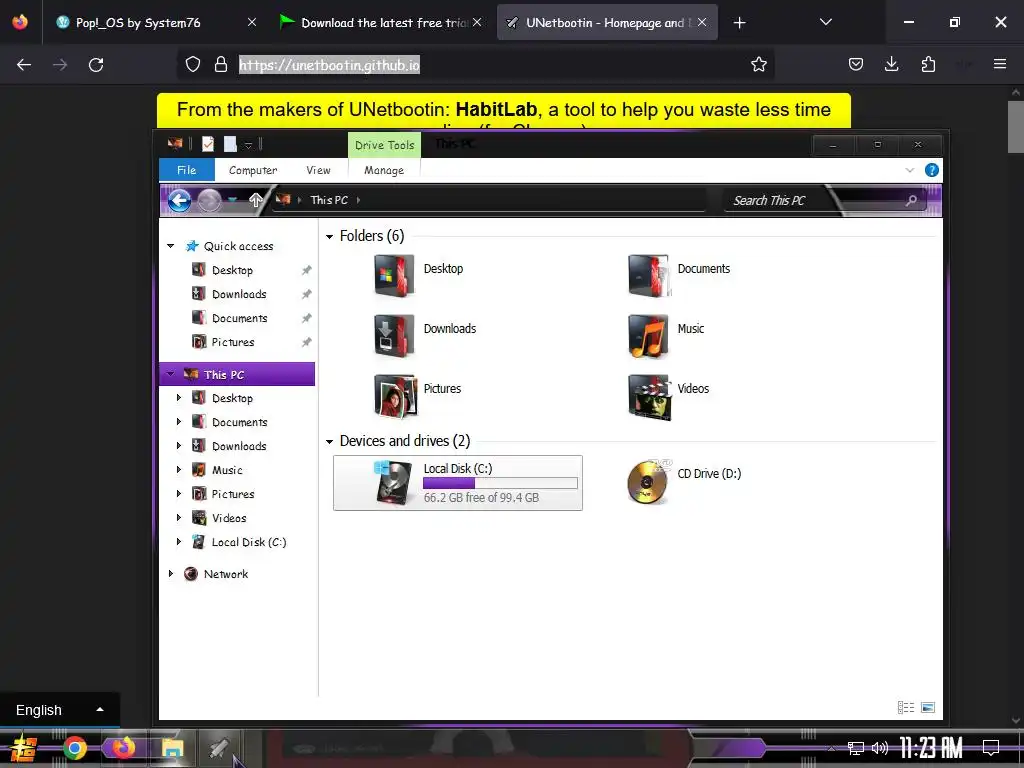
Task: Open Chrome from the taskbar
Action: (x=75, y=748)
